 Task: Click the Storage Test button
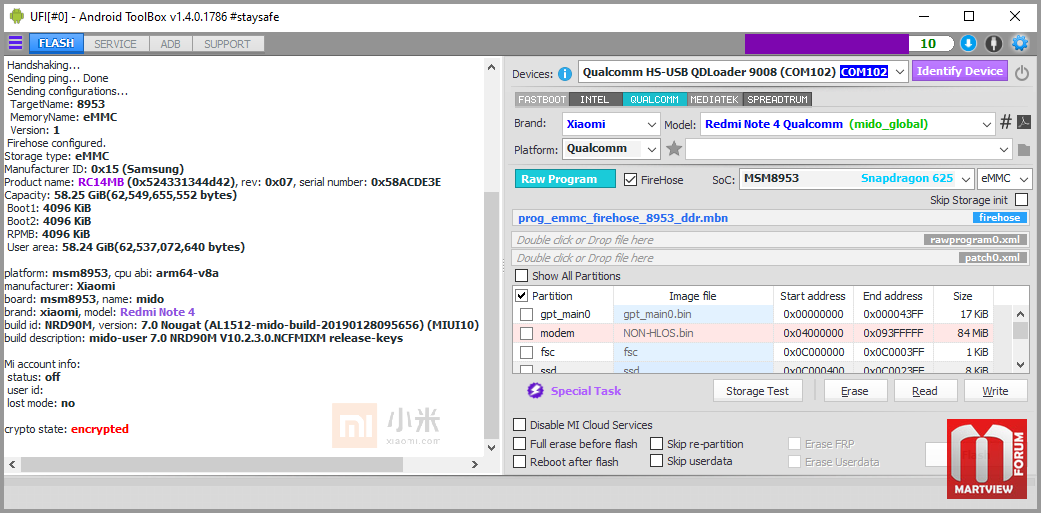pyautogui.click(x=758, y=391)
